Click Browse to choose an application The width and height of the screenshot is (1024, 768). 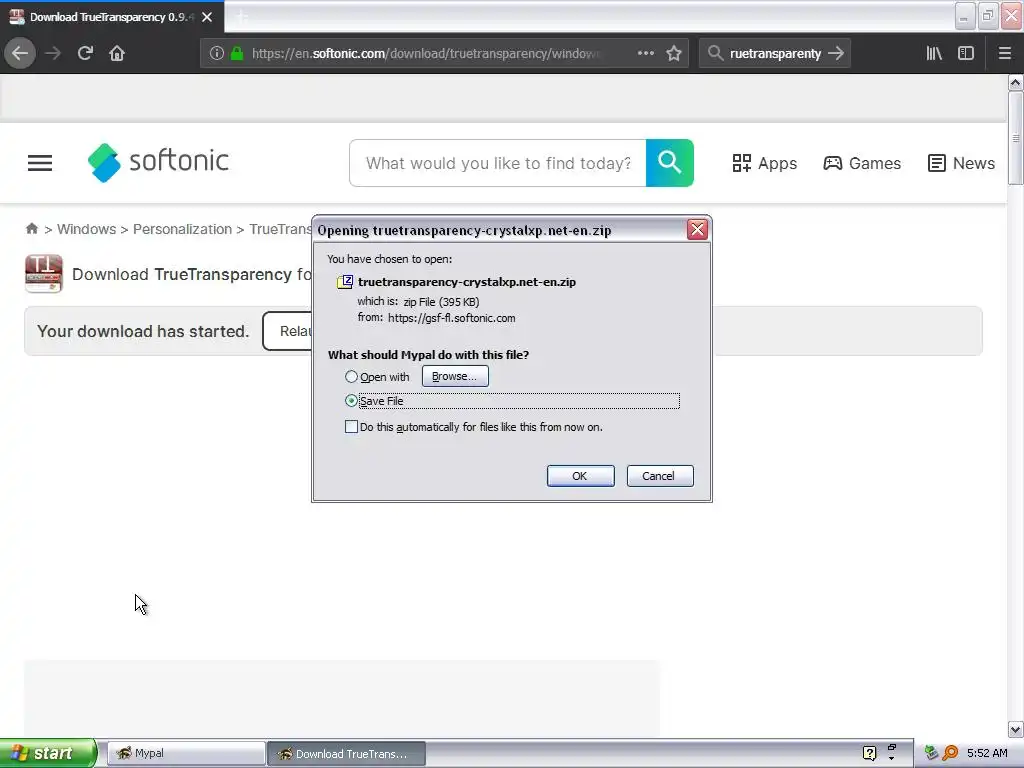455,376
